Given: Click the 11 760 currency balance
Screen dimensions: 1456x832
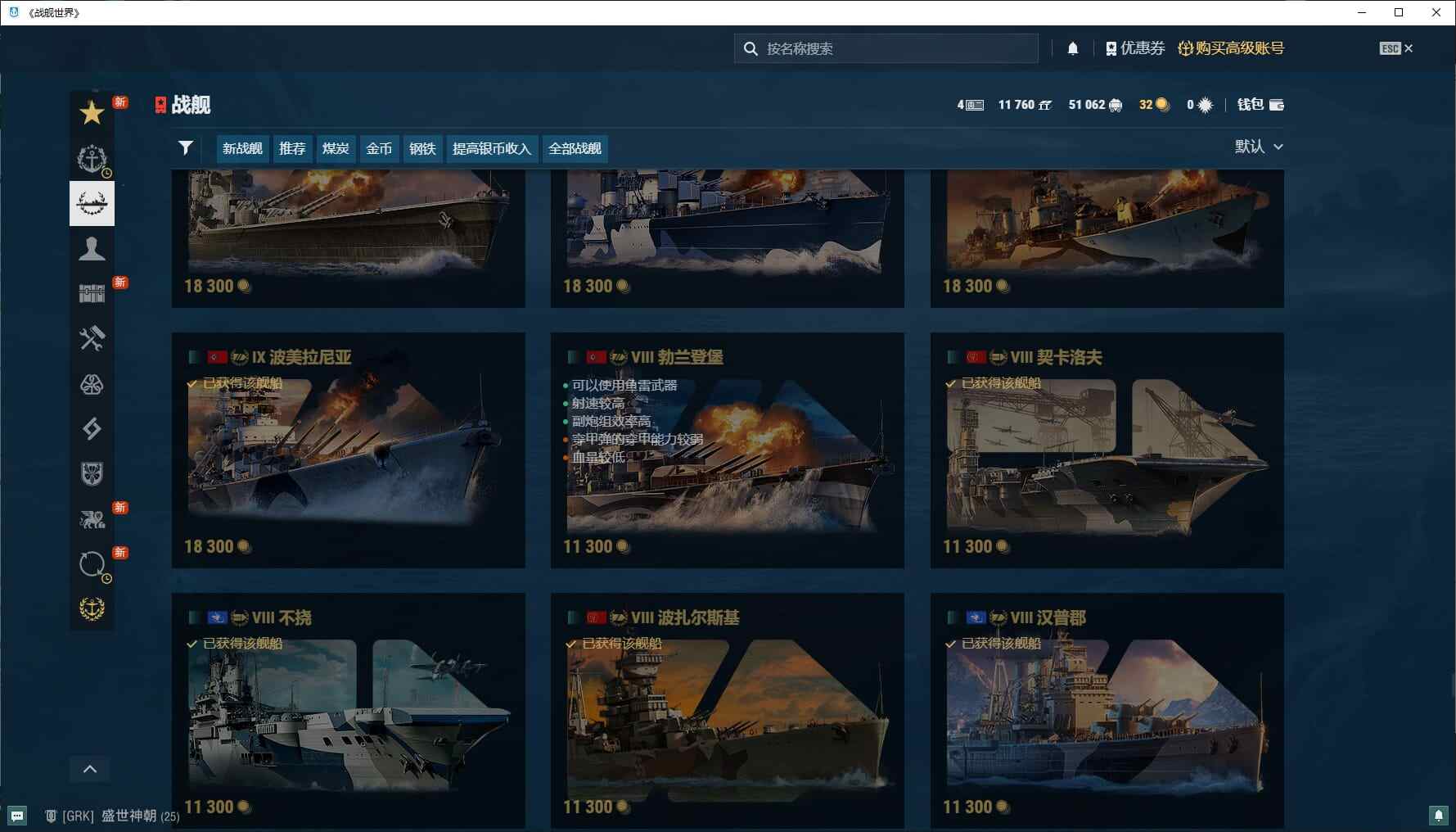Looking at the screenshot, I should (1025, 105).
